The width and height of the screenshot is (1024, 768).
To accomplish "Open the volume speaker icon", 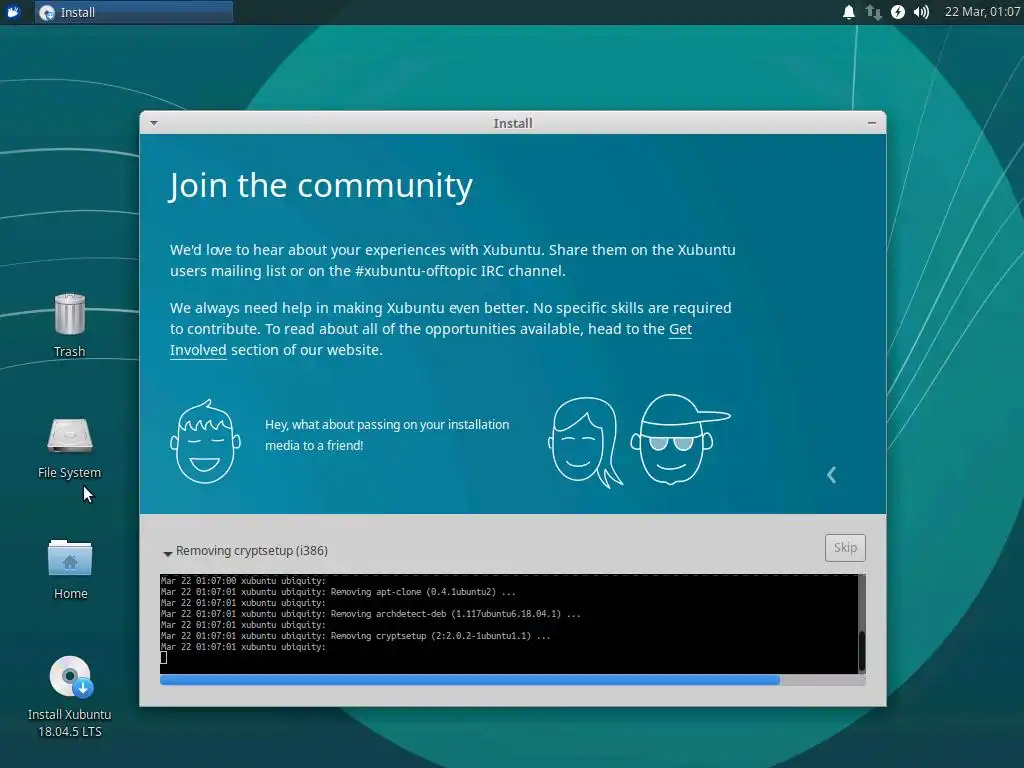I will 921,12.
